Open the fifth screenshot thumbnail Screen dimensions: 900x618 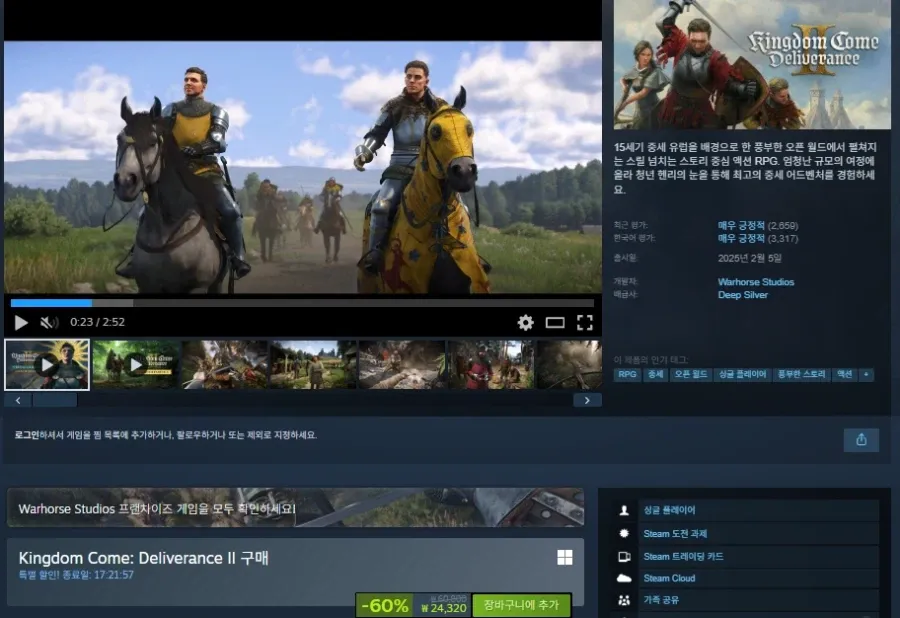(402, 364)
